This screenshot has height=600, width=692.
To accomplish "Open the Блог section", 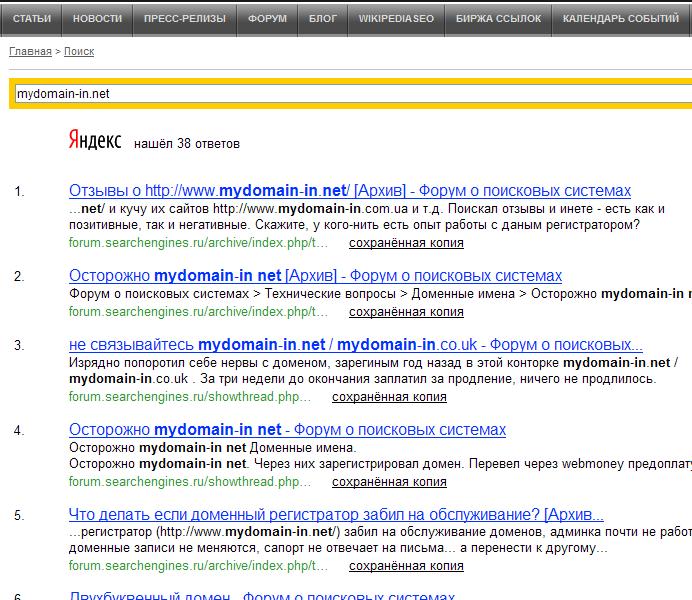I will [x=323, y=19].
